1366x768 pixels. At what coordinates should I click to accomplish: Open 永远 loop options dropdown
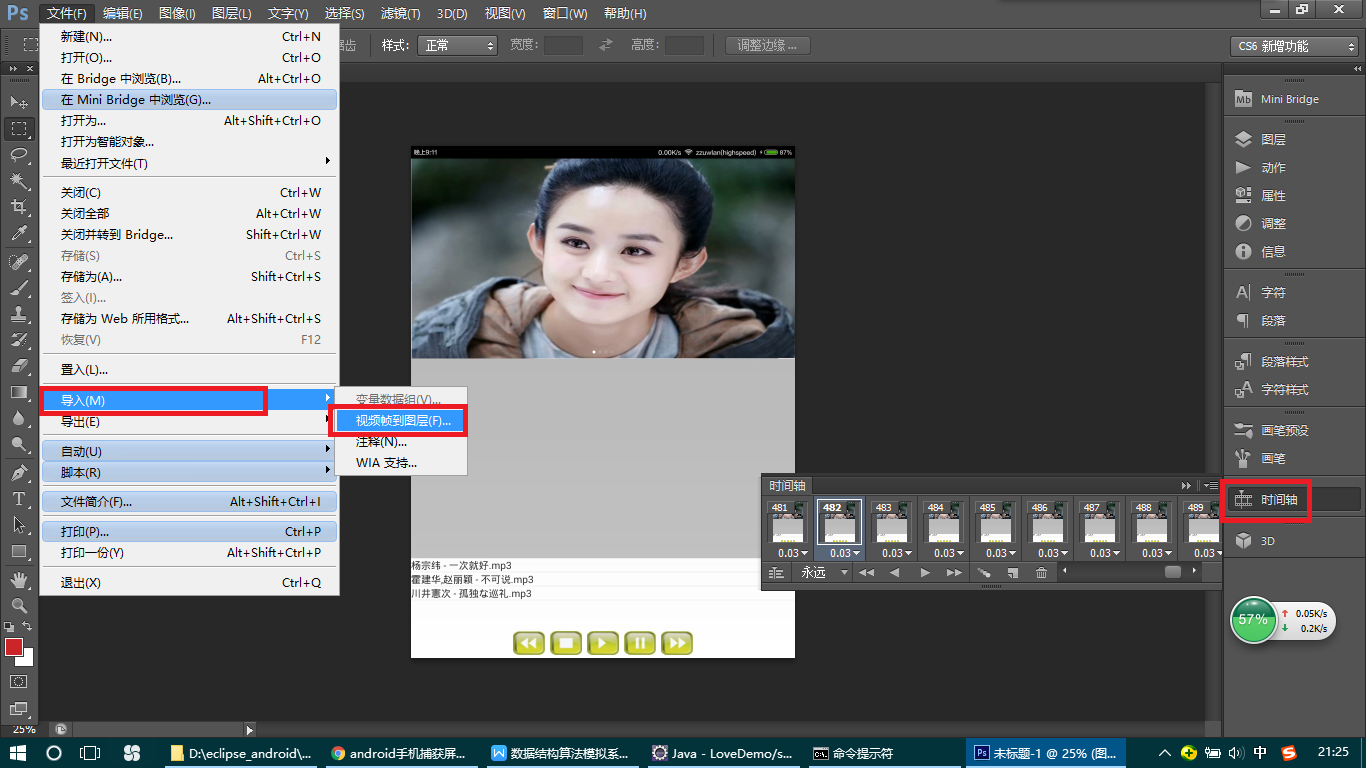[824, 573]
